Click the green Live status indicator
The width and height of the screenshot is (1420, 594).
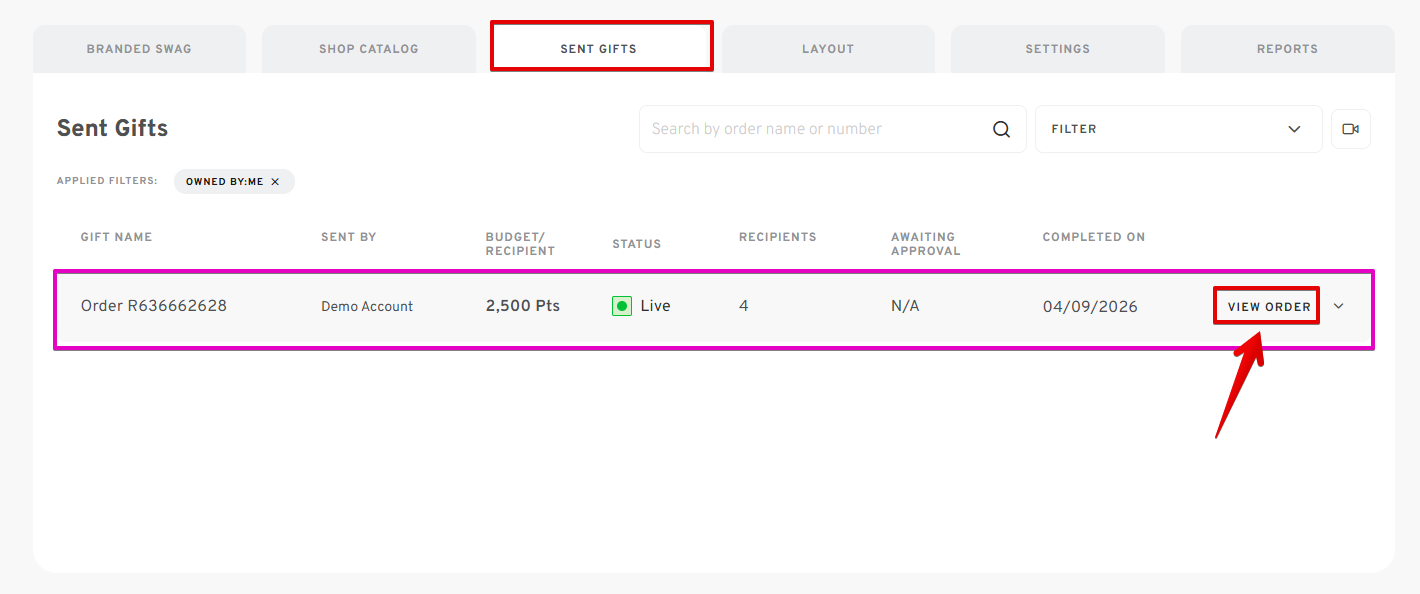pos(622,306)
